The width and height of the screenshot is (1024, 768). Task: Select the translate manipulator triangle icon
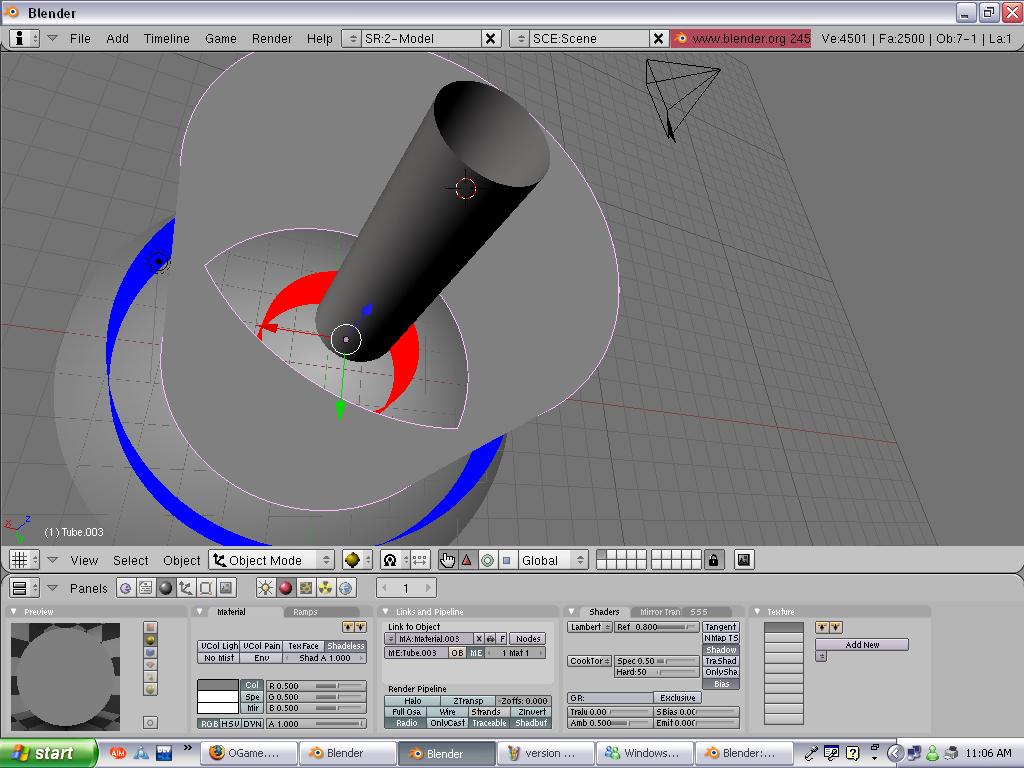pos(467,560)
